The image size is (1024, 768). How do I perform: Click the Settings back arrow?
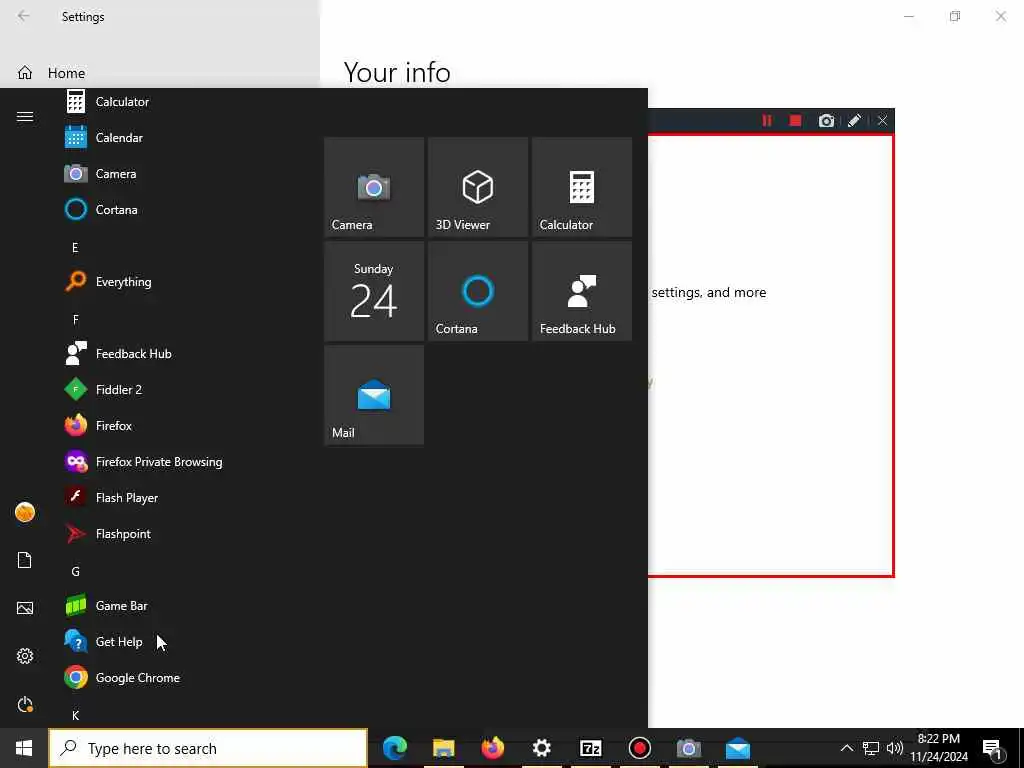24,16
